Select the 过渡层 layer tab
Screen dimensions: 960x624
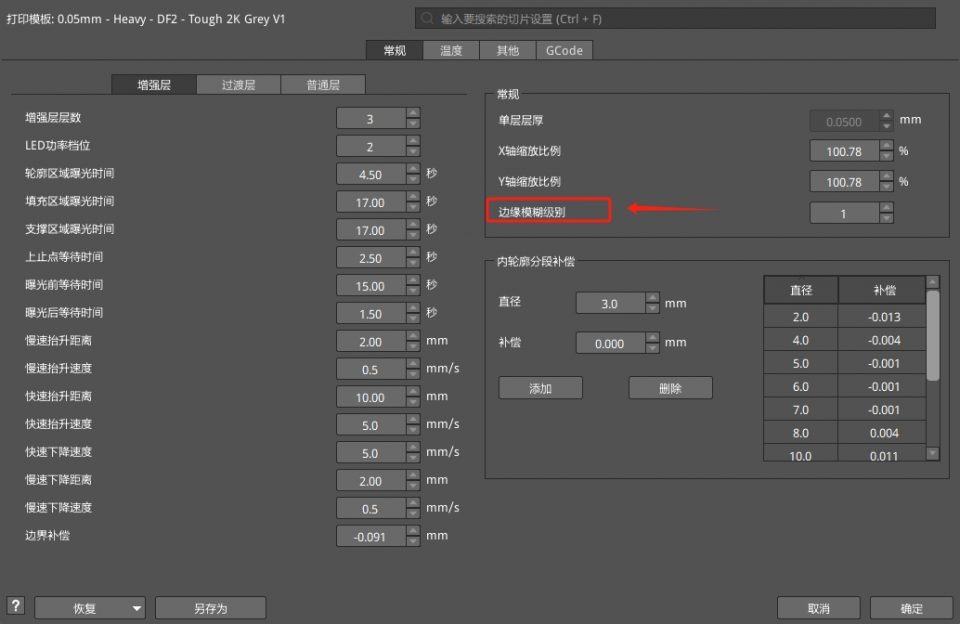(x=238, y=85)
